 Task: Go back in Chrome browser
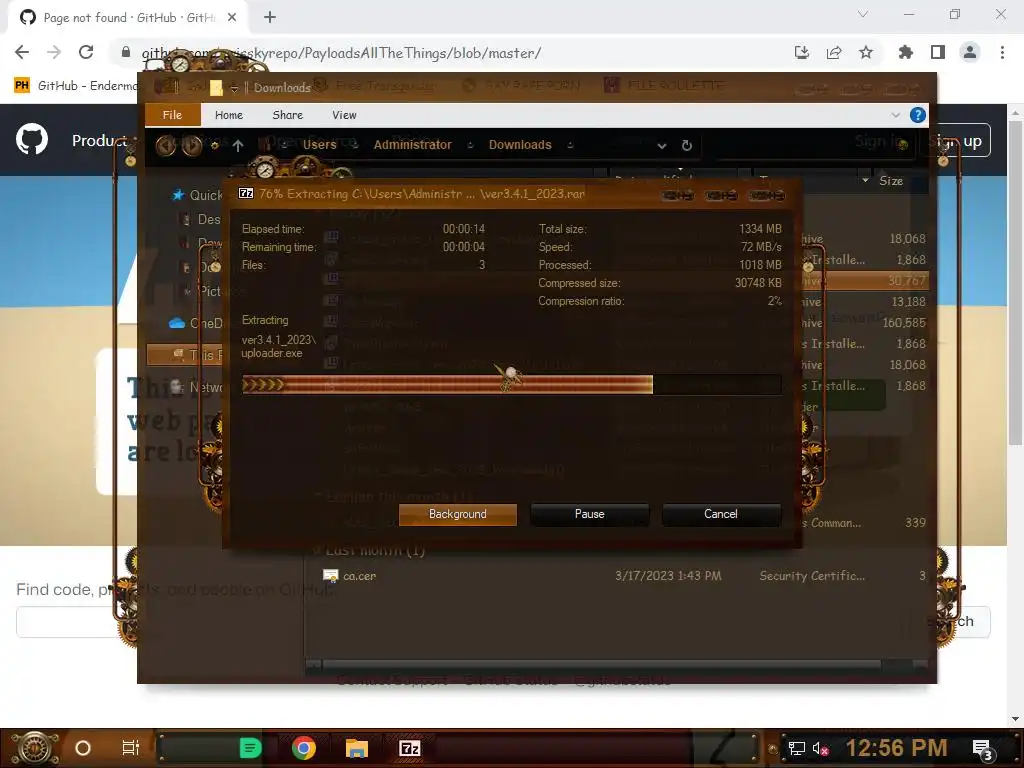coord(22,52)
